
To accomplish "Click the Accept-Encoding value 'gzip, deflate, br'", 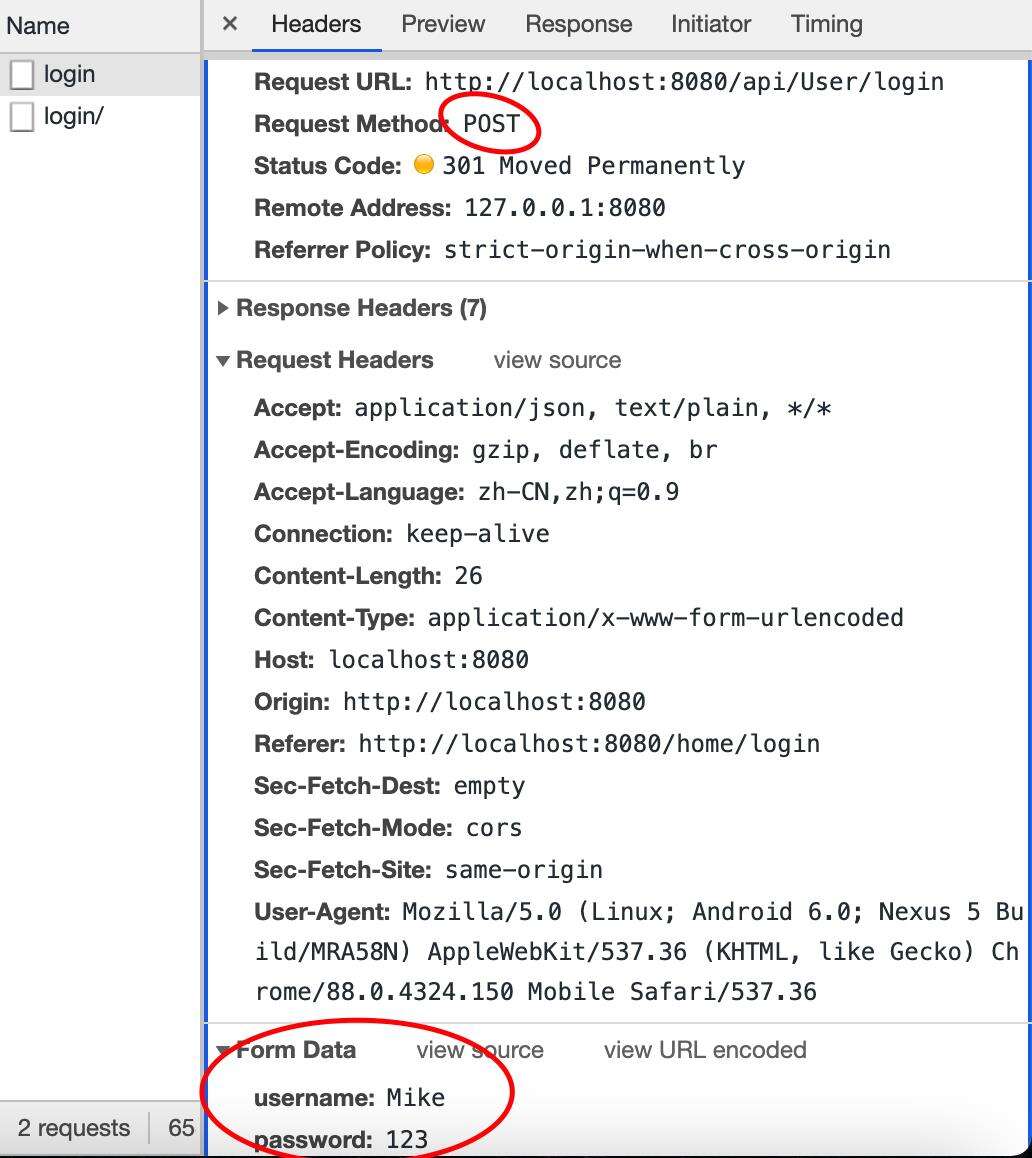I will (595, 450).
